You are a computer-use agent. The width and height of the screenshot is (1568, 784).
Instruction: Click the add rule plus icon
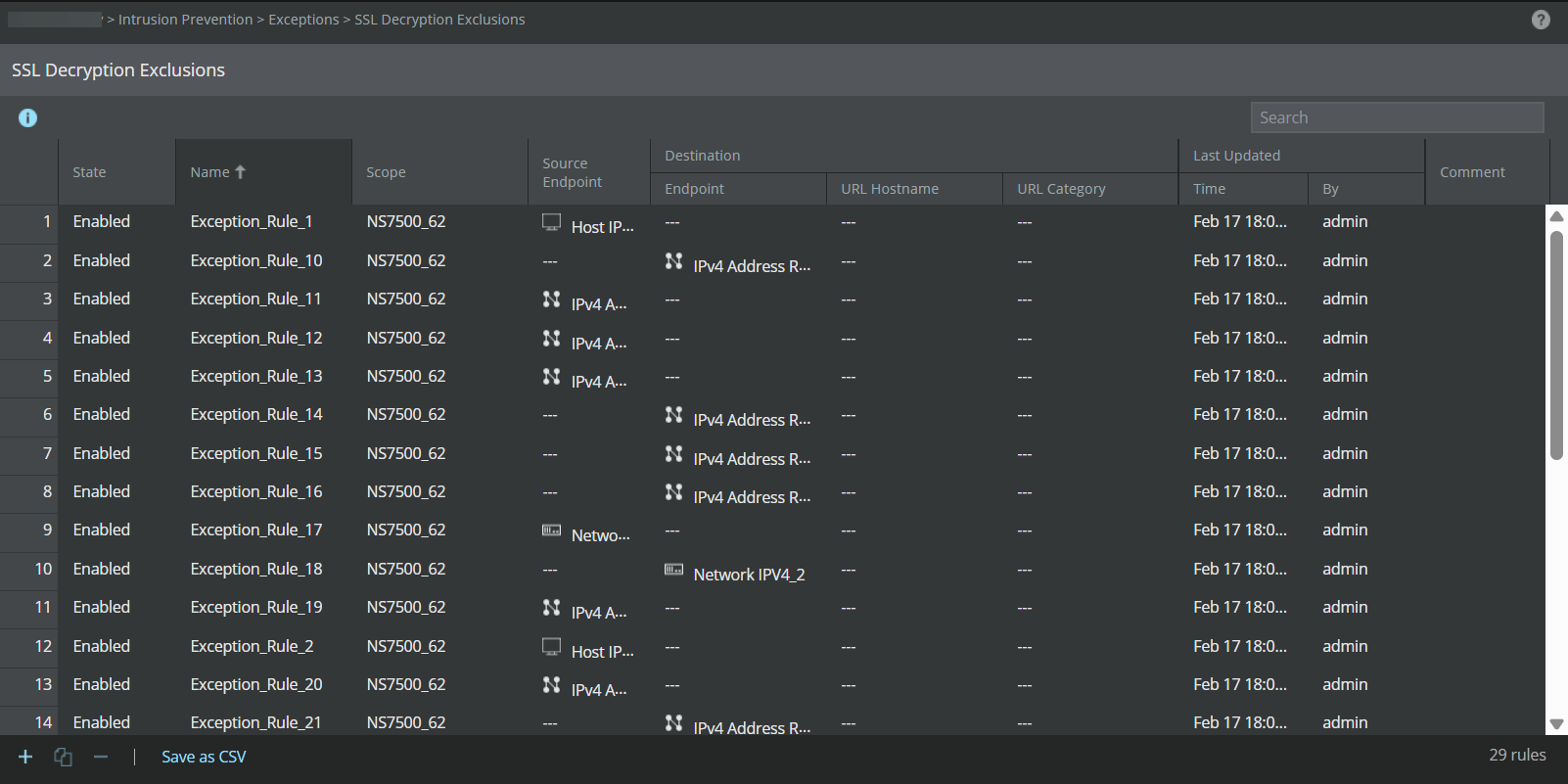coord(25,757)
